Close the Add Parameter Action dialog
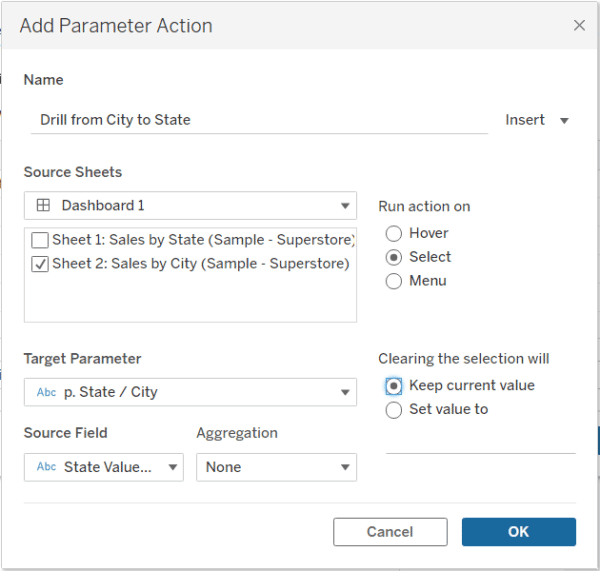 pos(579,26)
